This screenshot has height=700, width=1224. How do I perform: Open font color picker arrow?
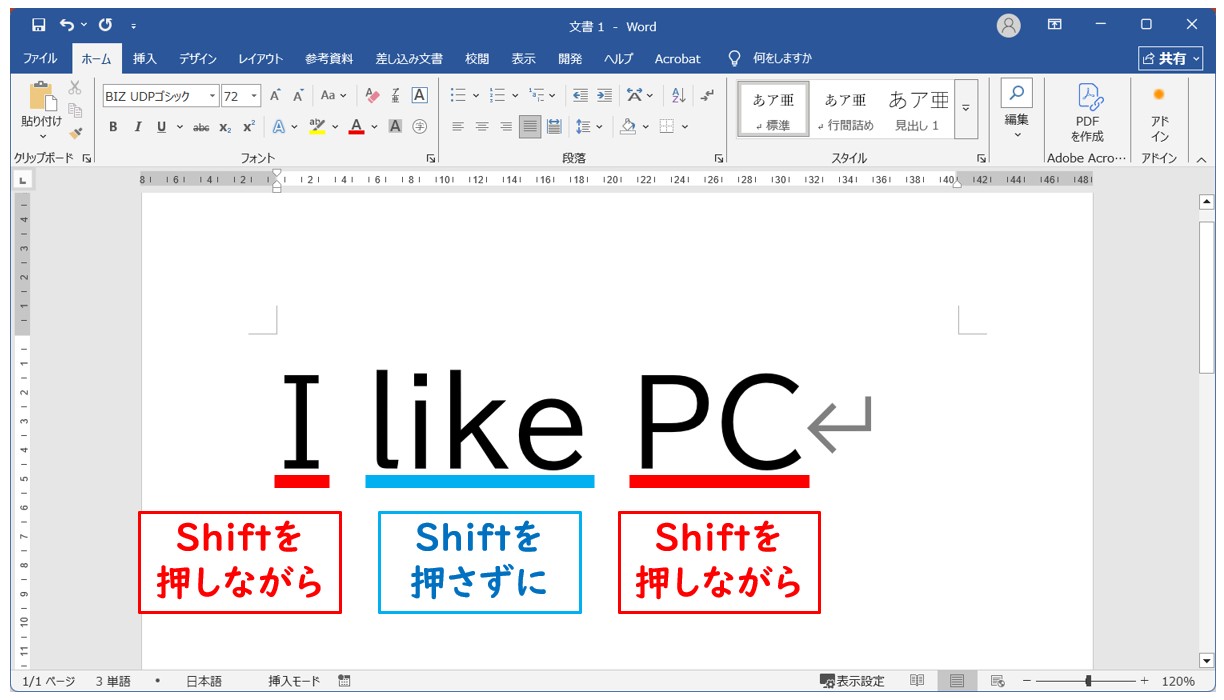point(374,127)
